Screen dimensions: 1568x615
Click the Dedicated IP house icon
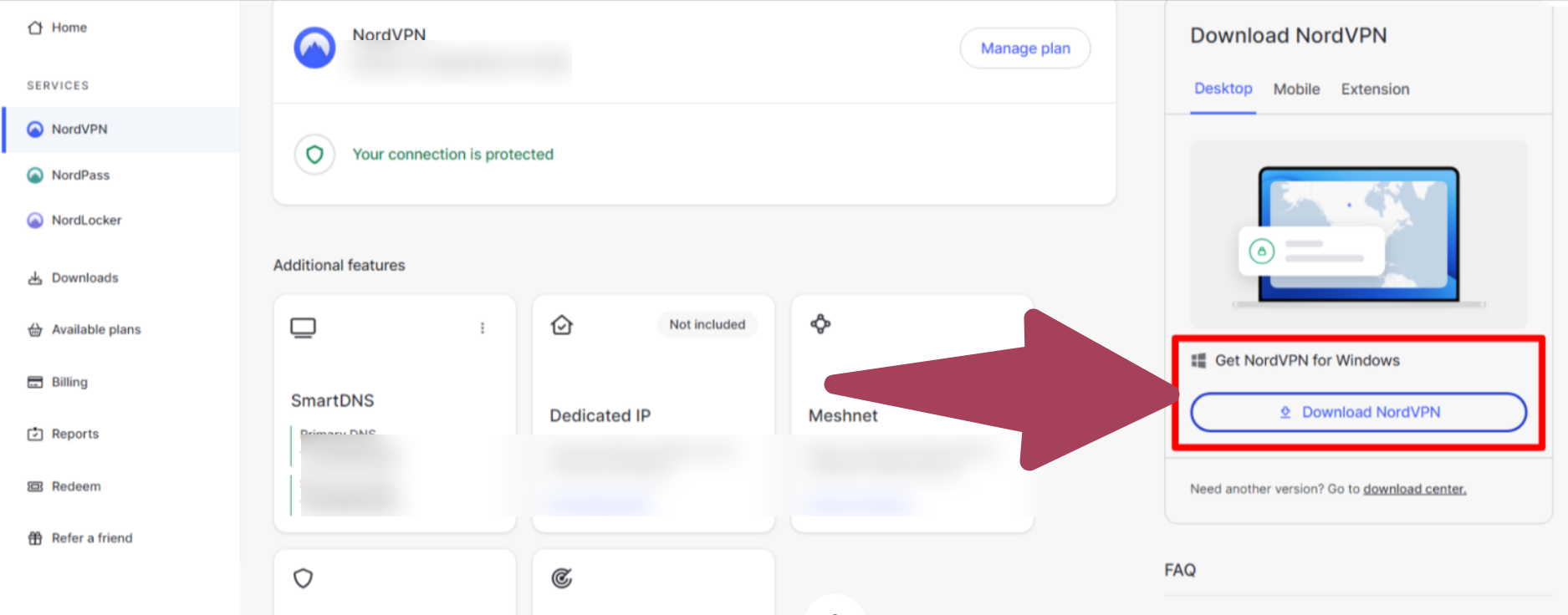point(562,325)
